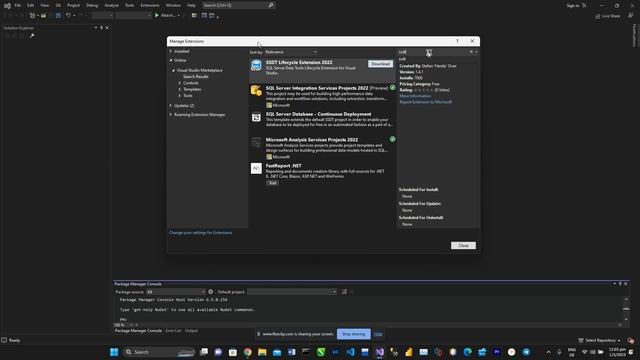Collapse the Visual Studio Marketplace node
This screenshot has width=640, height=360.
173,70
